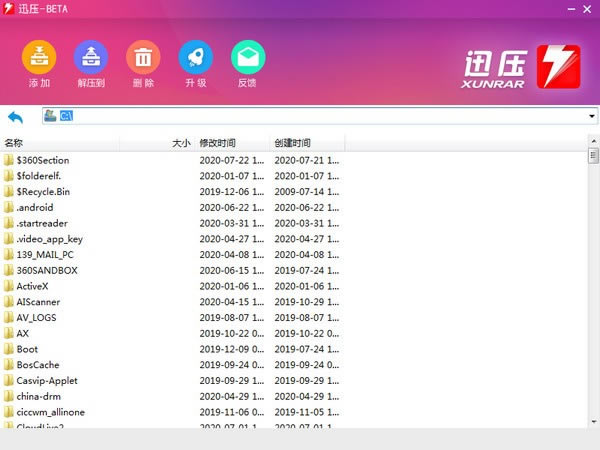Click the 360SANDBOX folder name
Screen dimensions: 600x450
[47, 271]
